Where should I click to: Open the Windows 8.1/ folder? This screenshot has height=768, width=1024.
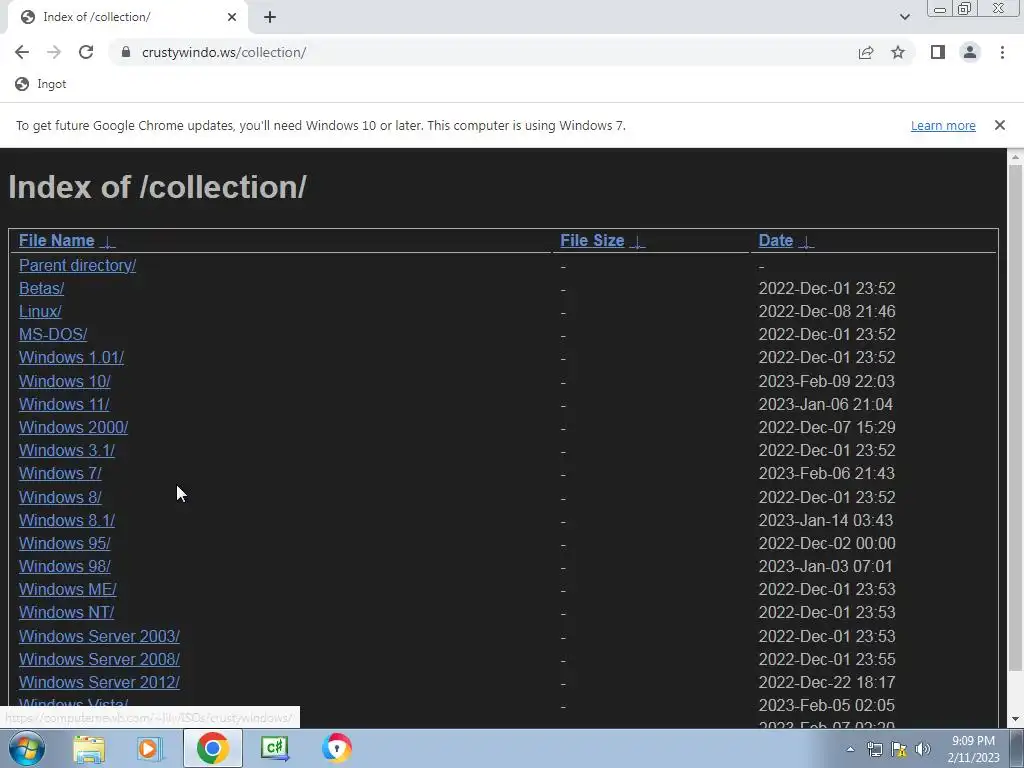click(67, 520)
